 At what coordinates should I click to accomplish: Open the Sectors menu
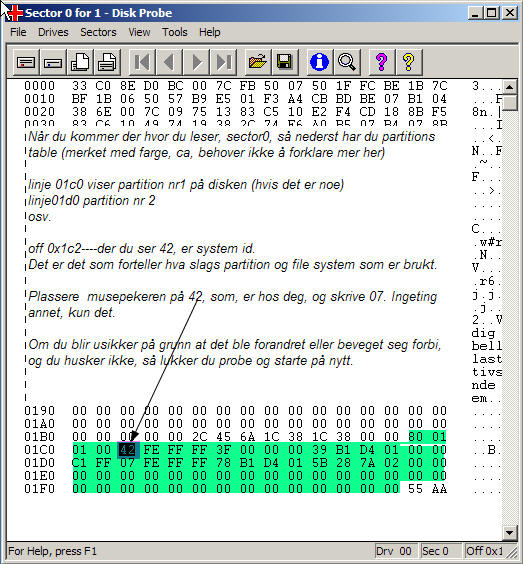point(98,32)
